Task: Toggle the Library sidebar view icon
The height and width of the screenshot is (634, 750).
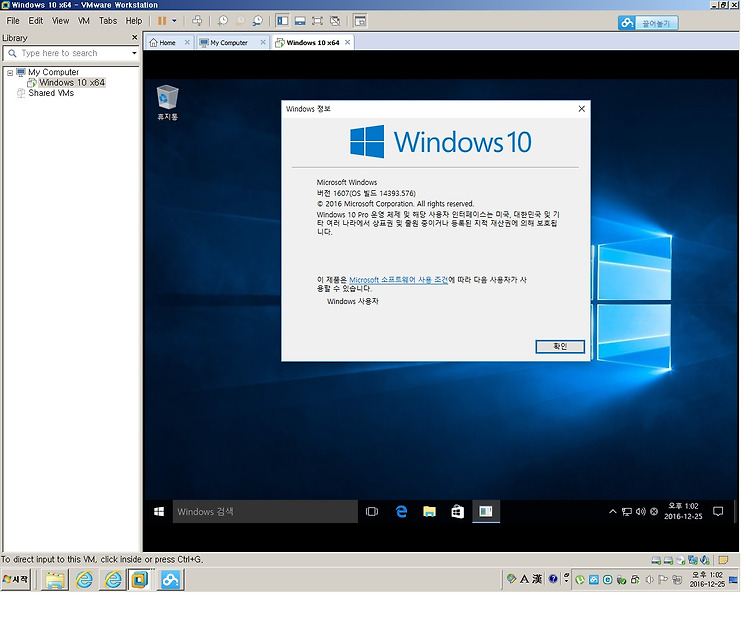Action: [283, 21]
